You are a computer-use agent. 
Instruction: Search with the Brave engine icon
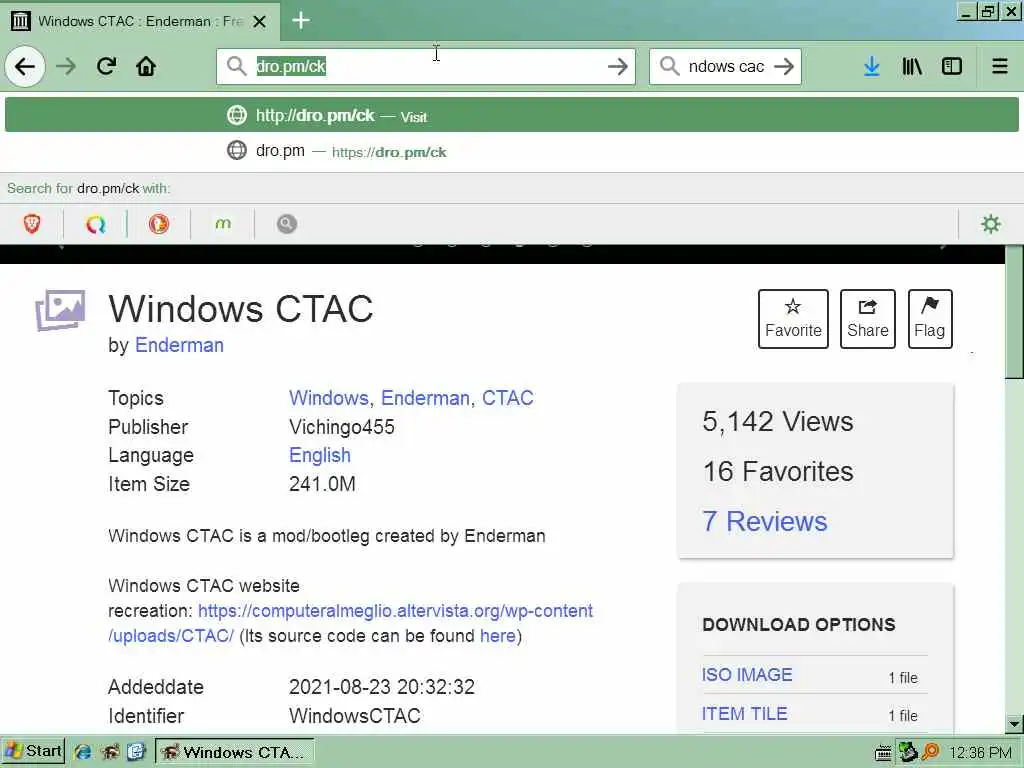coord(32,224)
